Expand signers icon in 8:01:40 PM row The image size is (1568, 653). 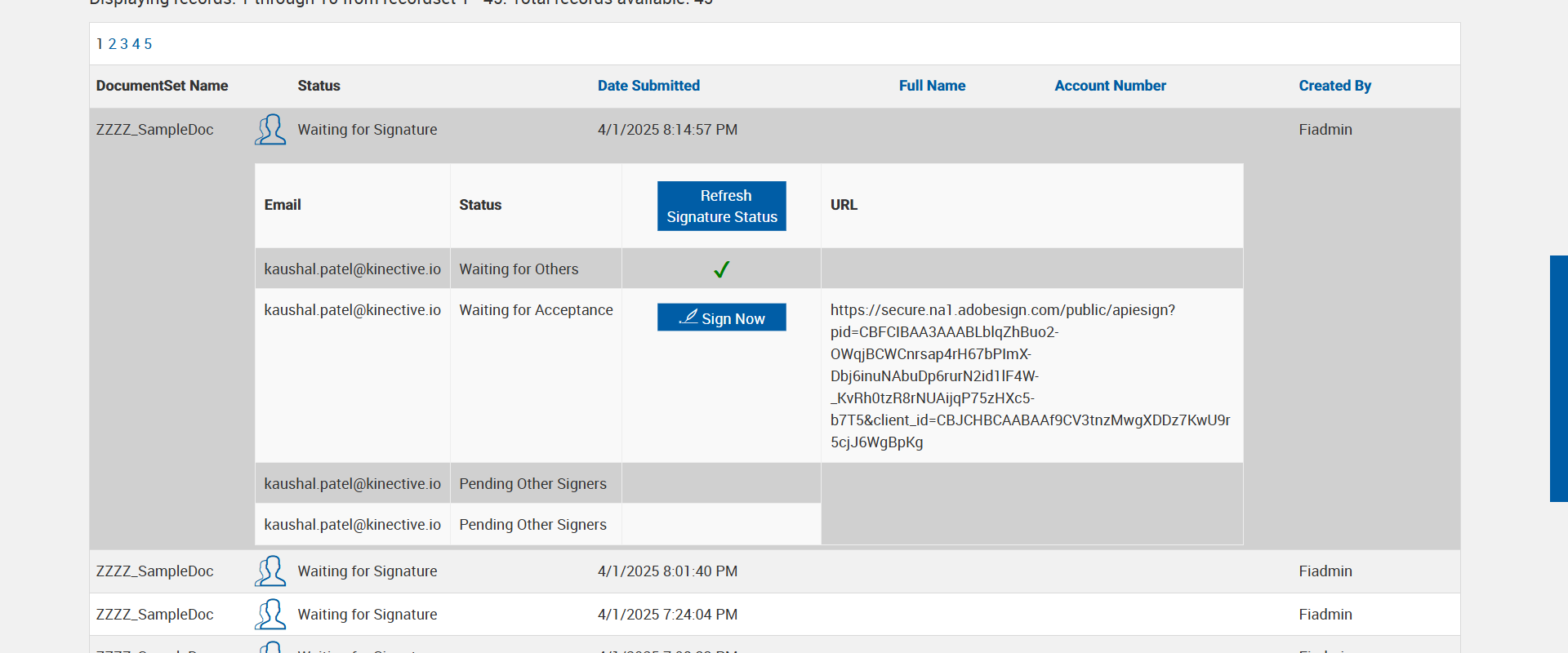coord(270,571)
